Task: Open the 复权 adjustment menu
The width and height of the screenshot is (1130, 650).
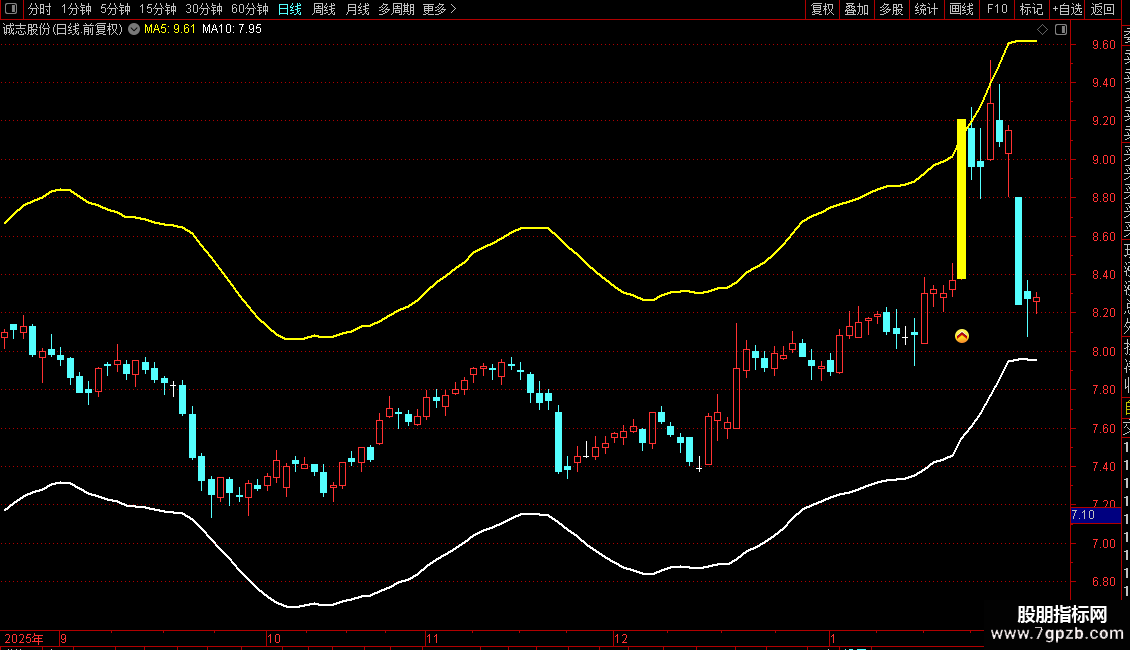Action: (822, 9)
